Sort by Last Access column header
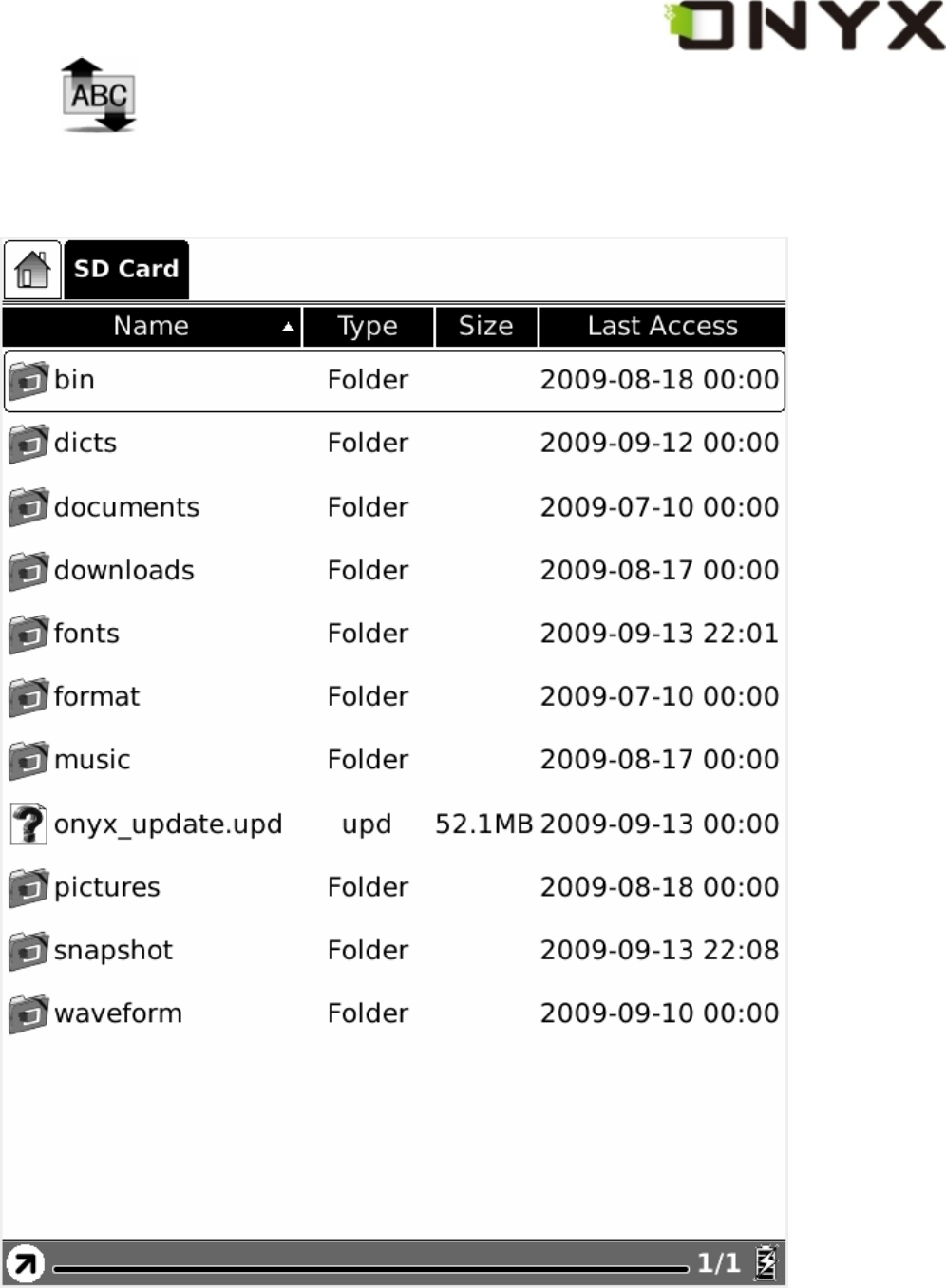946x1288 pixels. (662, 327)
